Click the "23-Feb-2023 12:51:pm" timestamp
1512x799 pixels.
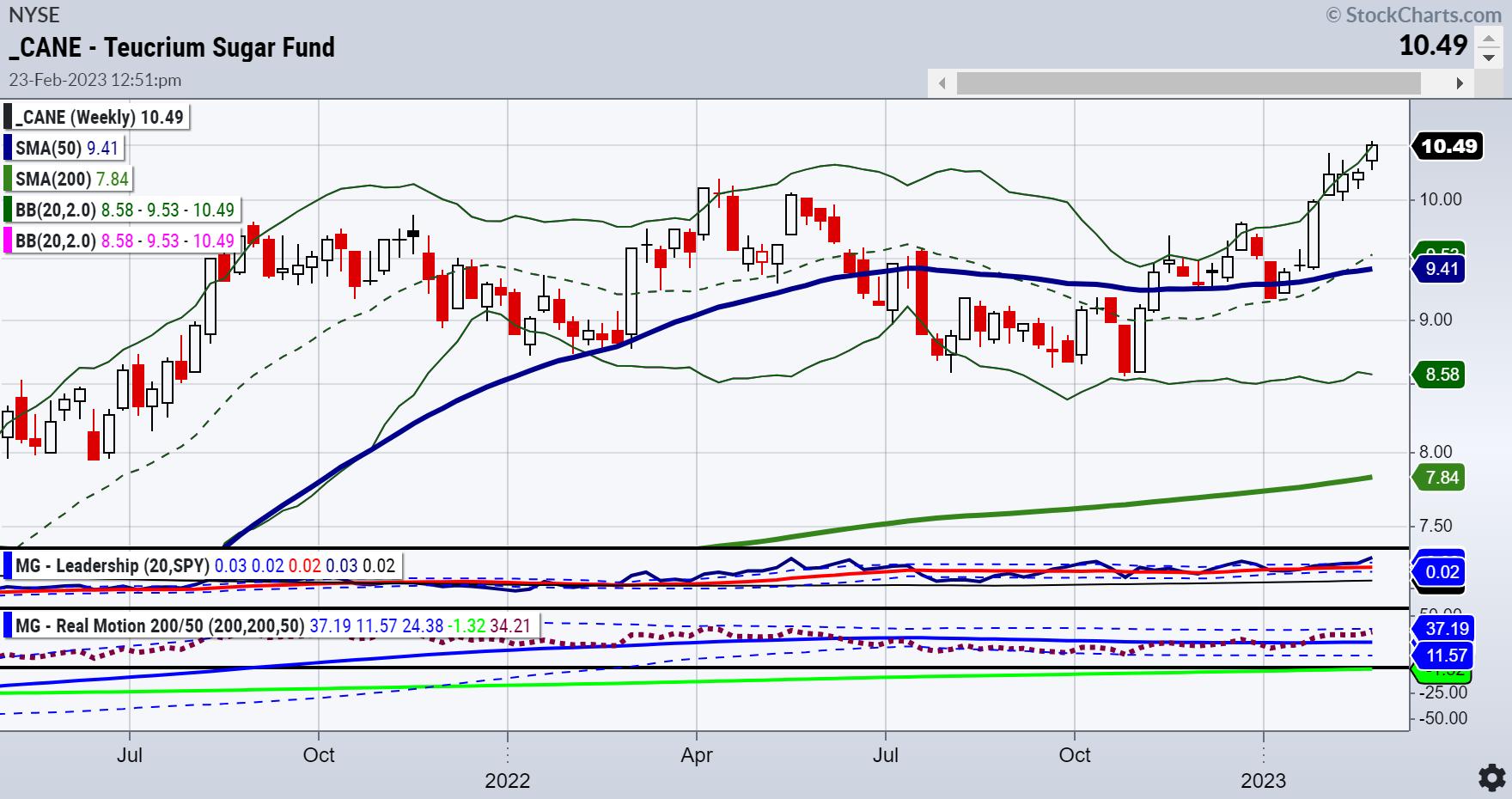[94, 80]
